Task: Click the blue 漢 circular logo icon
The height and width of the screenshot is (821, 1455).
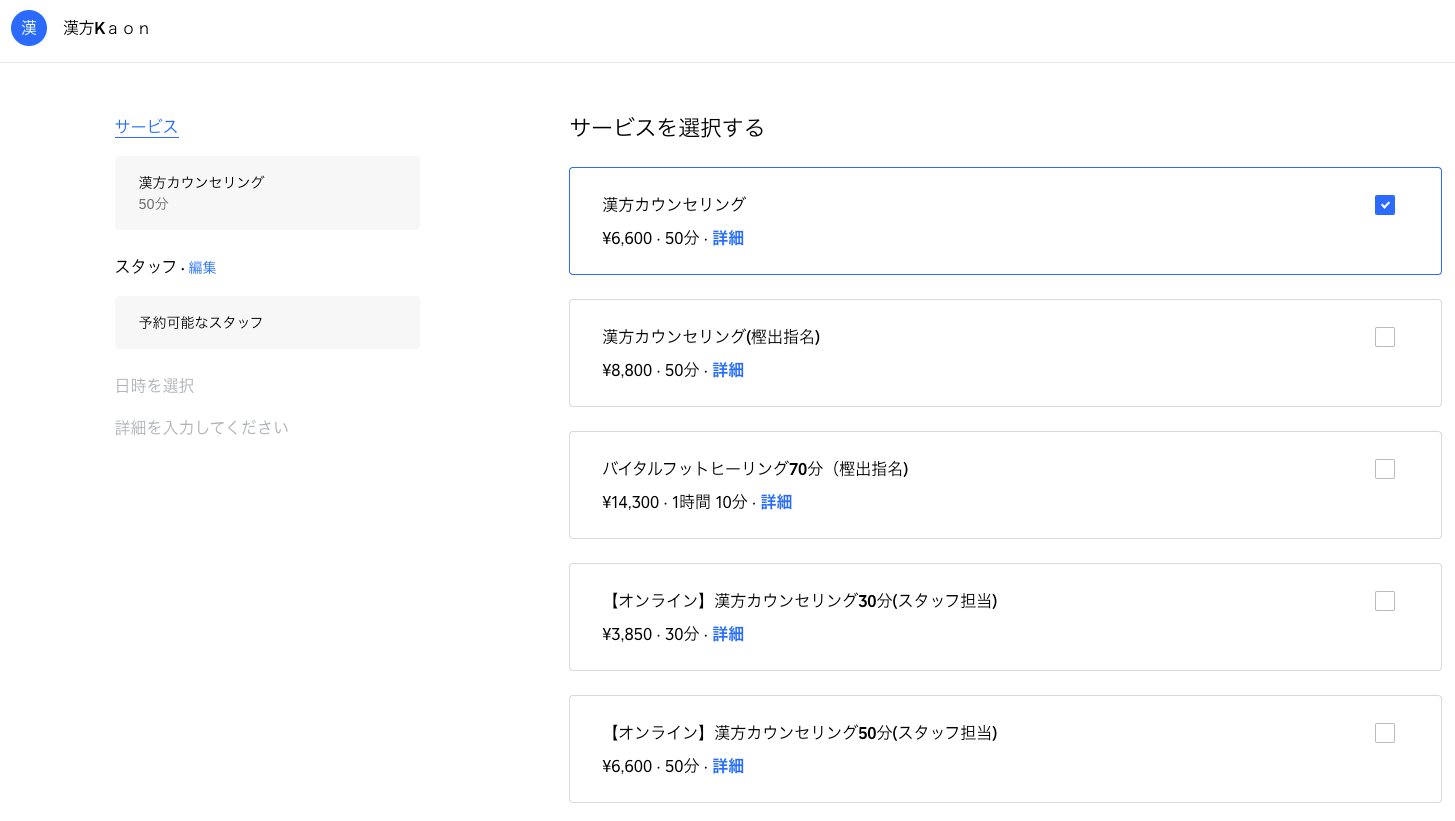Action: tap(29, 28)
